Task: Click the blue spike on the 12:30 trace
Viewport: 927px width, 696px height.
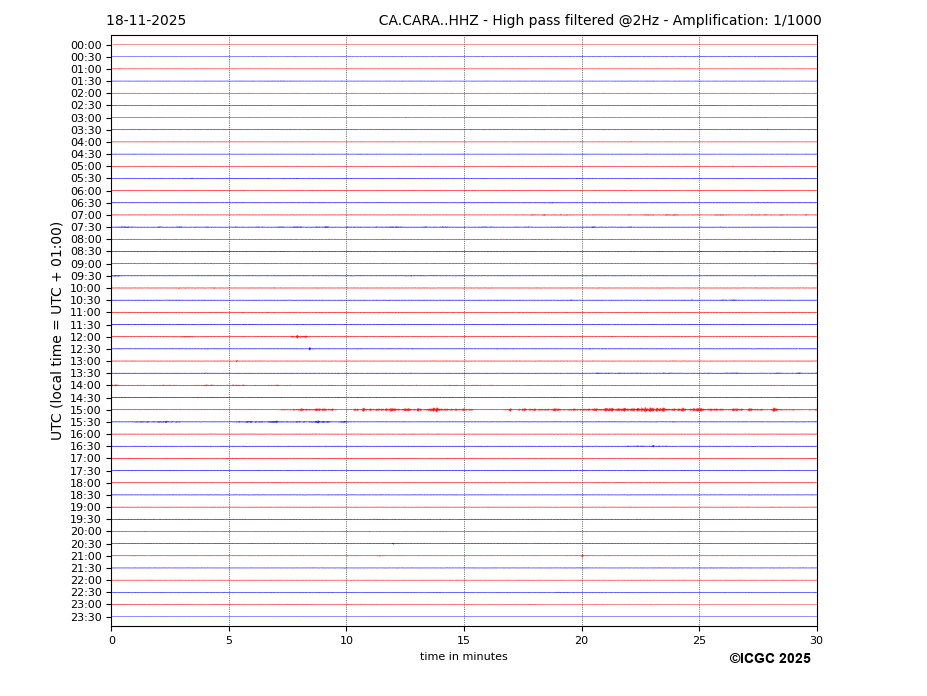Action: 310,349
